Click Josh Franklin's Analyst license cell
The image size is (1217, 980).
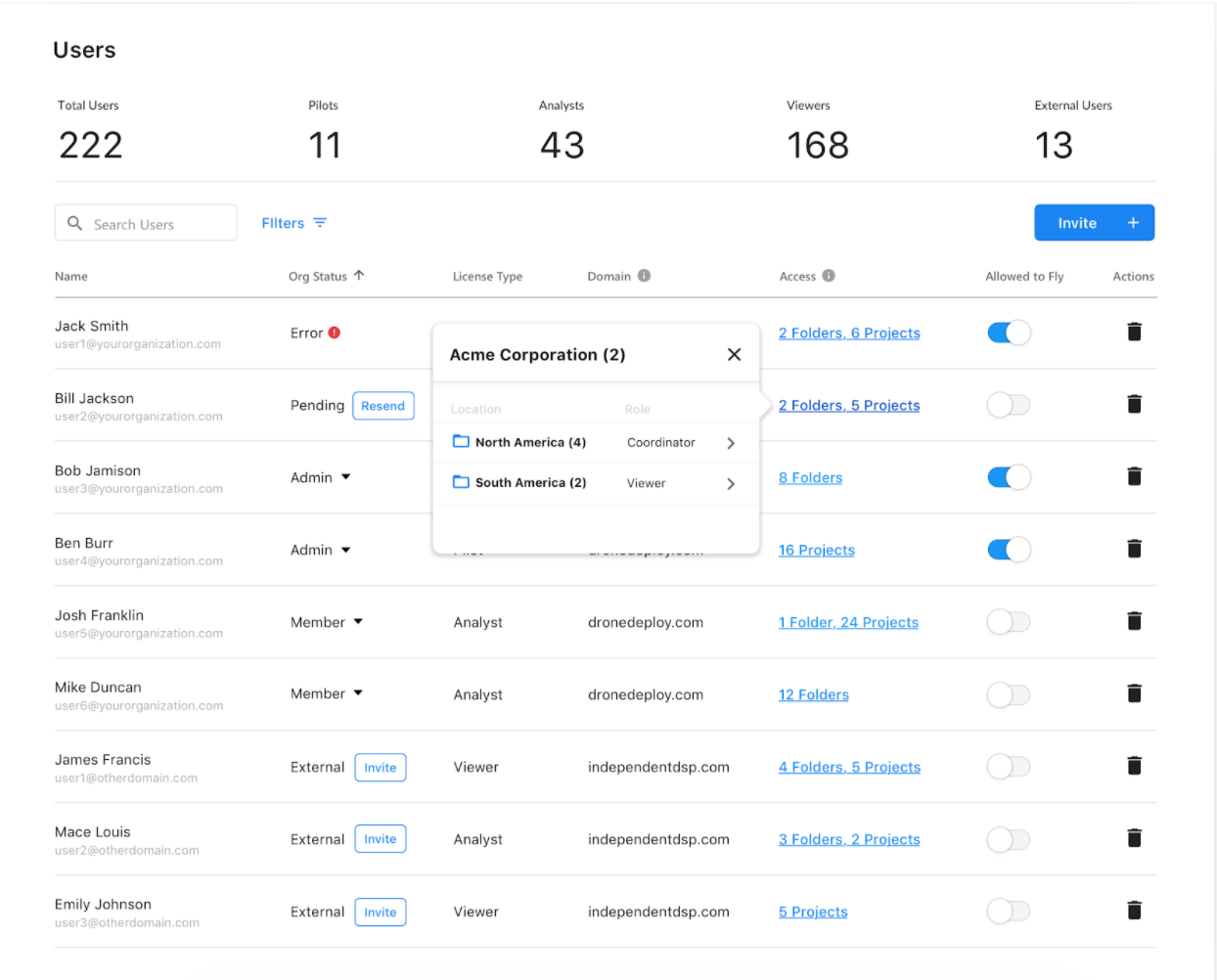click(x=478, y=622)
